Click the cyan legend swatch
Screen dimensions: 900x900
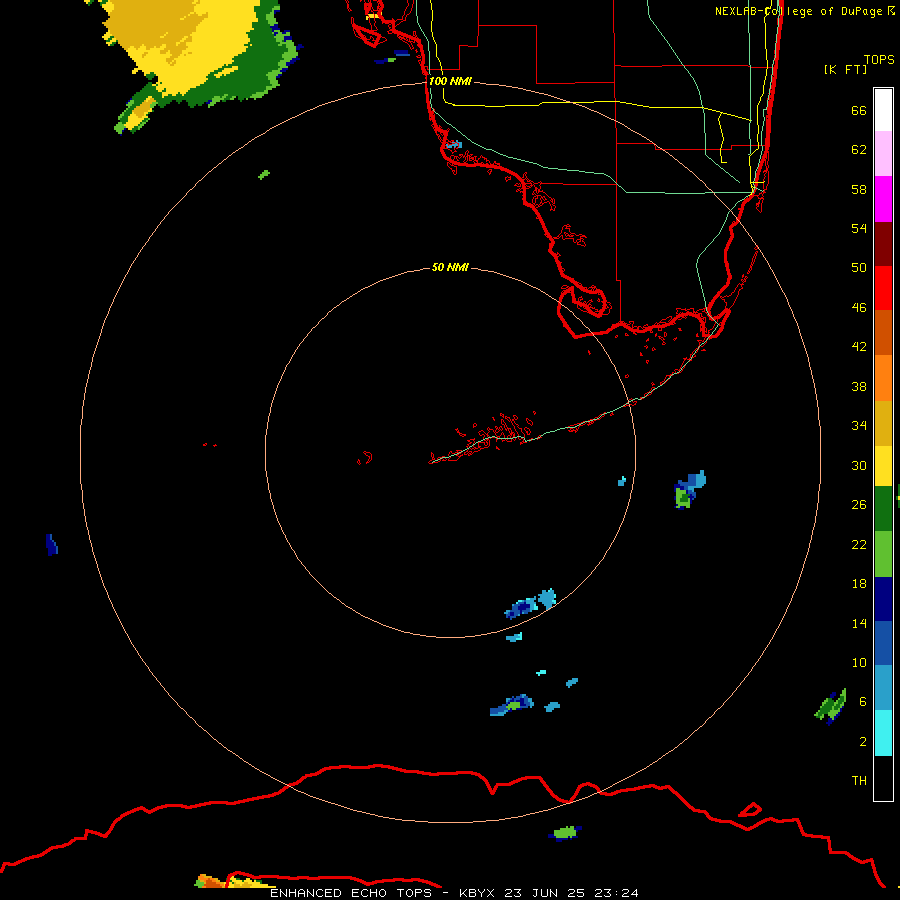point(883,733)
